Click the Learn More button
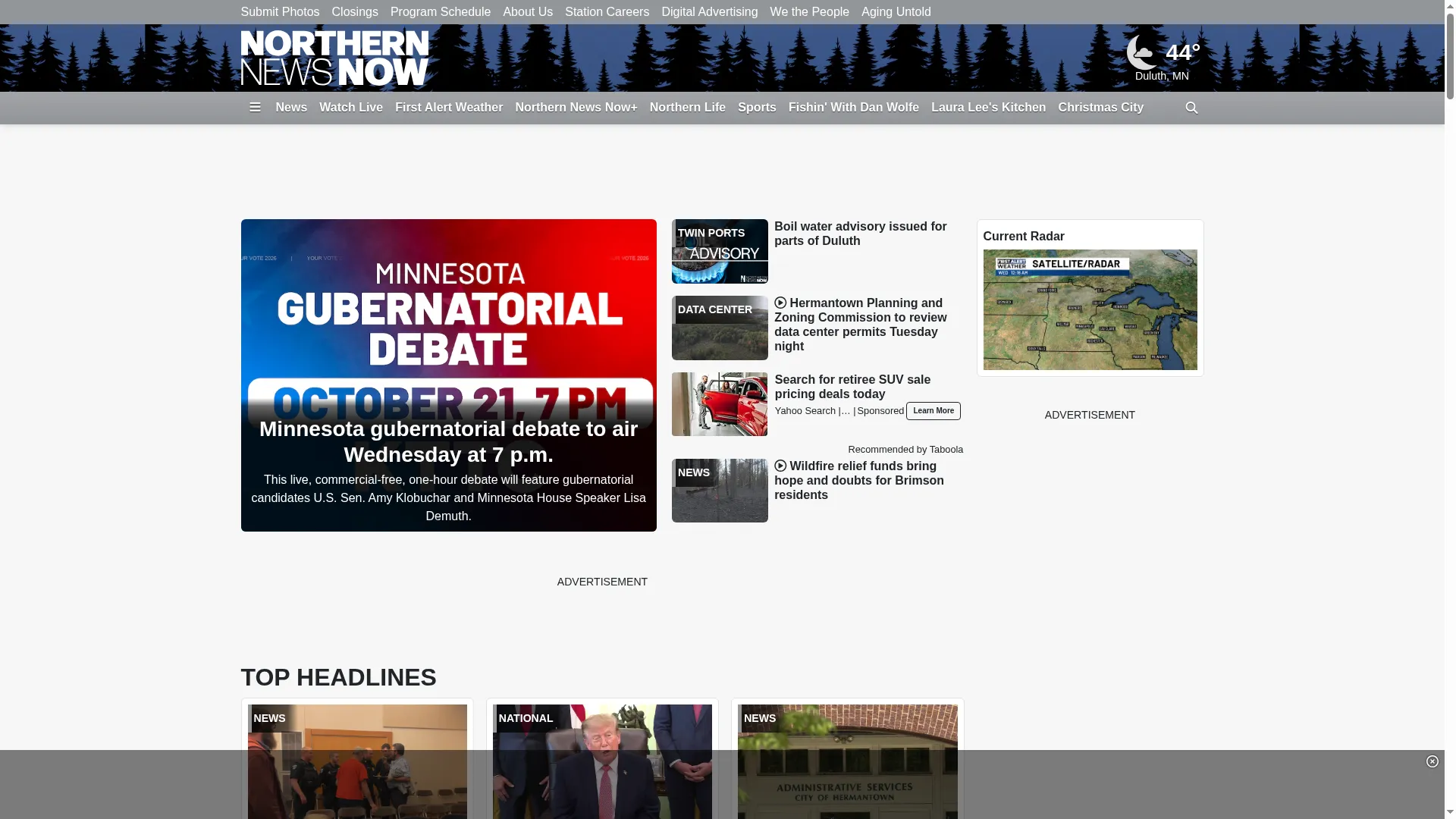This screenshot has height=819, width=1456. 933,411
